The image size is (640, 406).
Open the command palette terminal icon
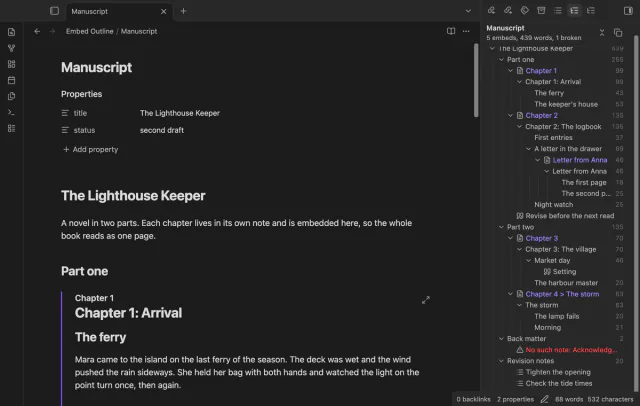tap(11, 112)
